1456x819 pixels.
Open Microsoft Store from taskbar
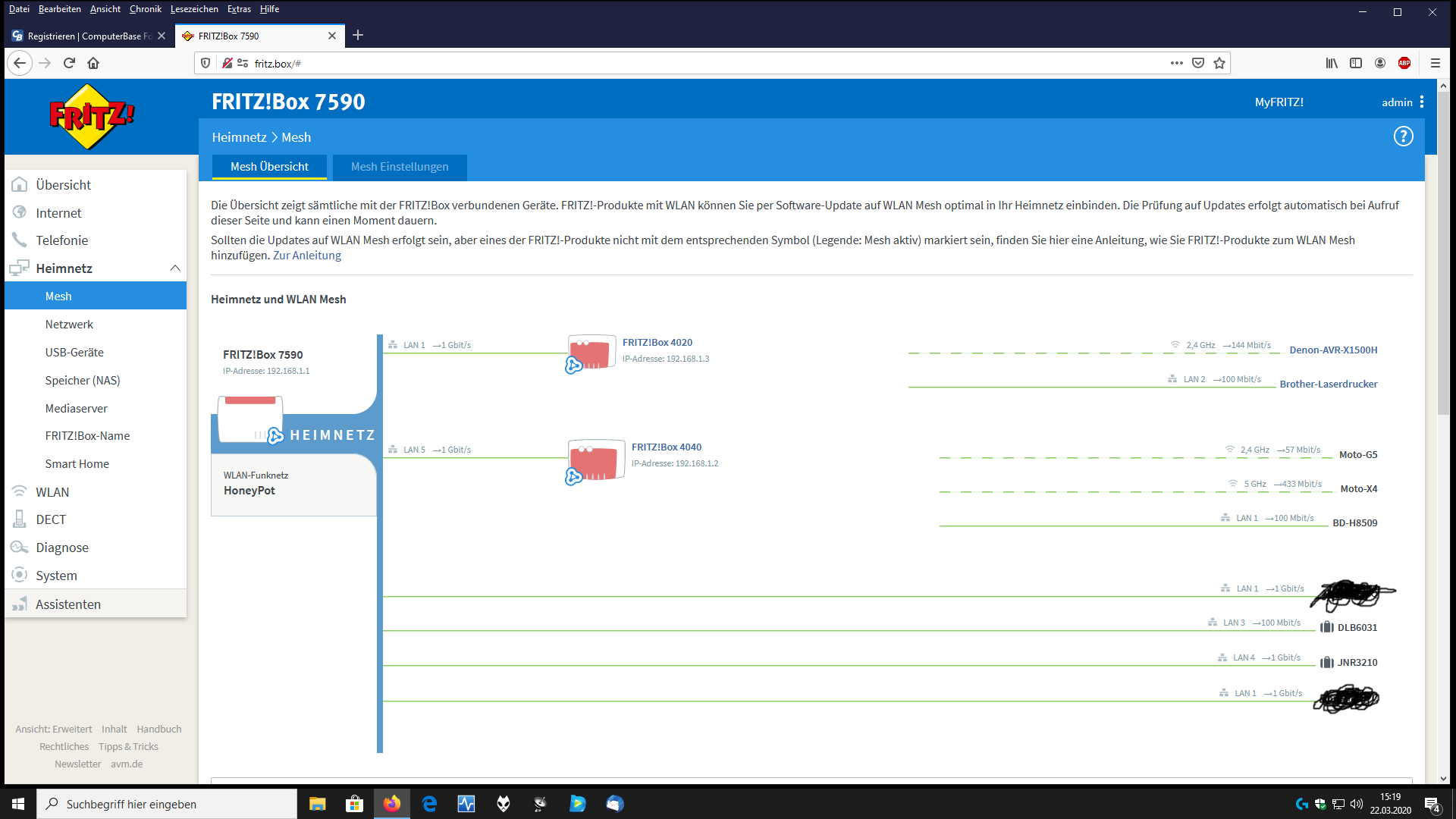[x=354, y=804]
